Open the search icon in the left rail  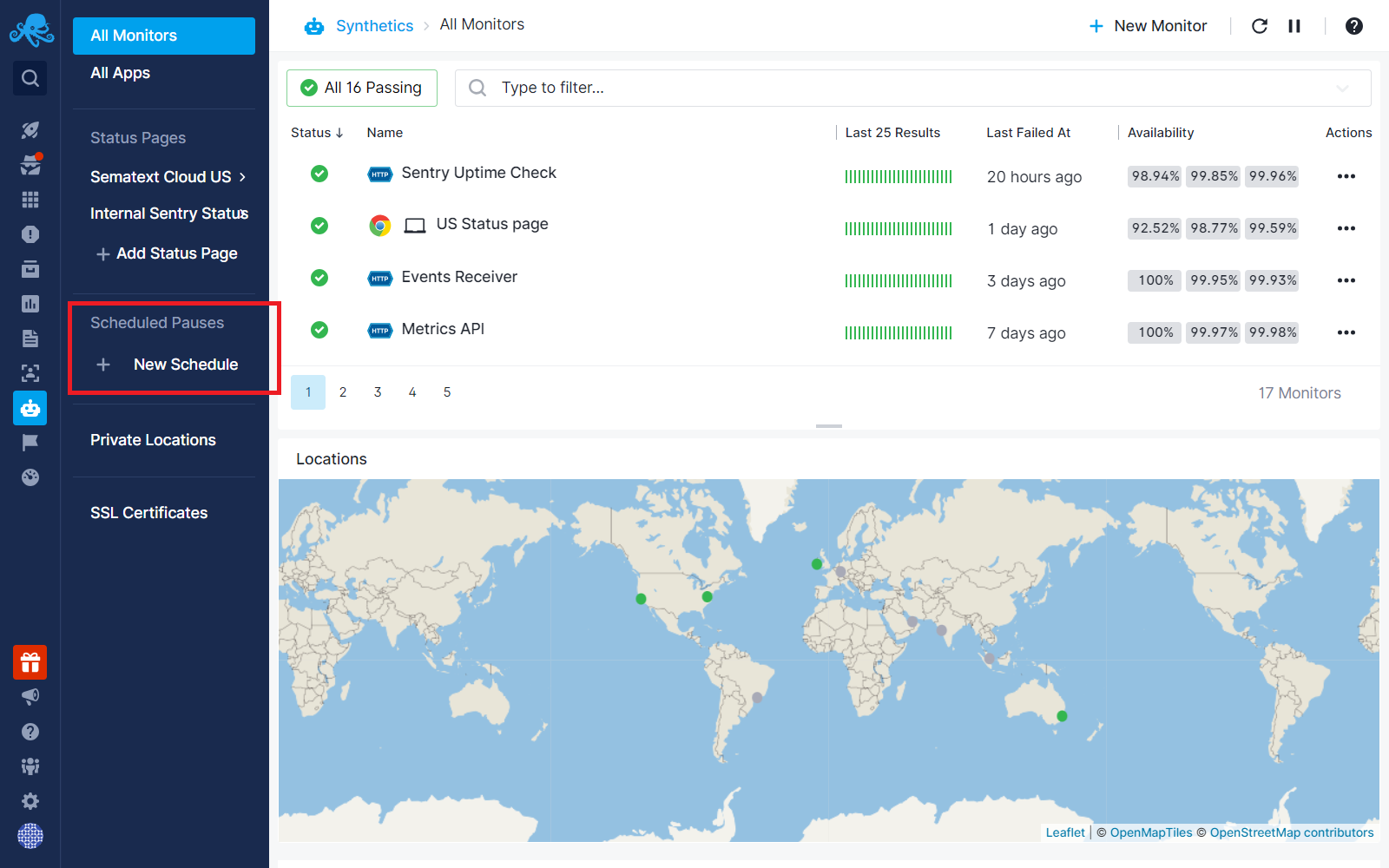[30, 78]
